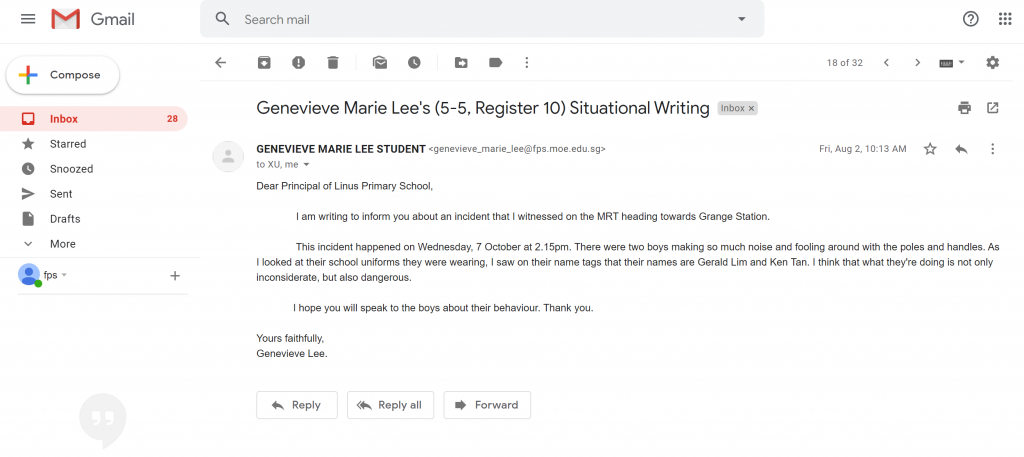
Task: Open the email in a new window
Action: click(993, 108)
